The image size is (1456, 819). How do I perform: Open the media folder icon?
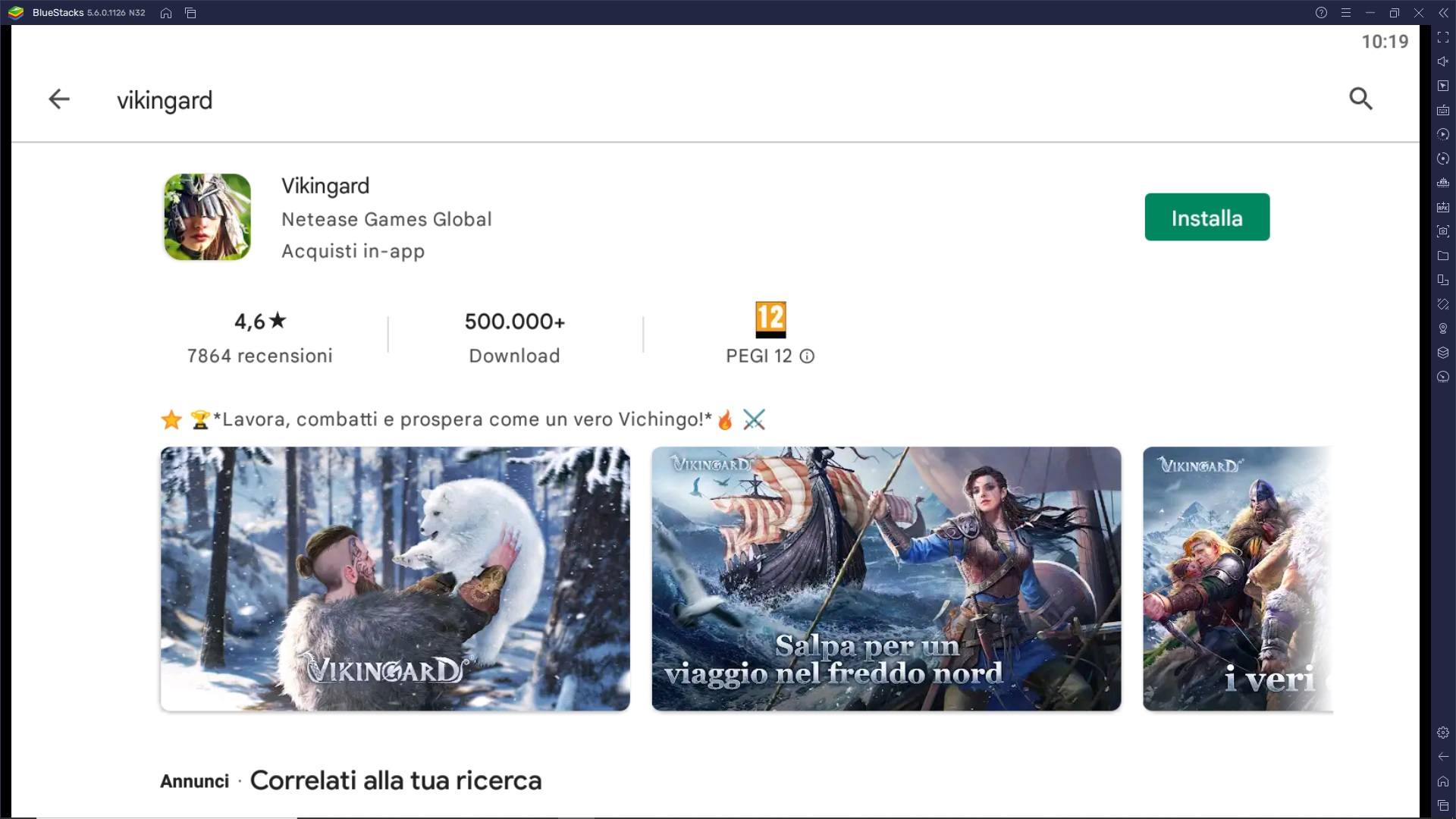pos(1443,256)
